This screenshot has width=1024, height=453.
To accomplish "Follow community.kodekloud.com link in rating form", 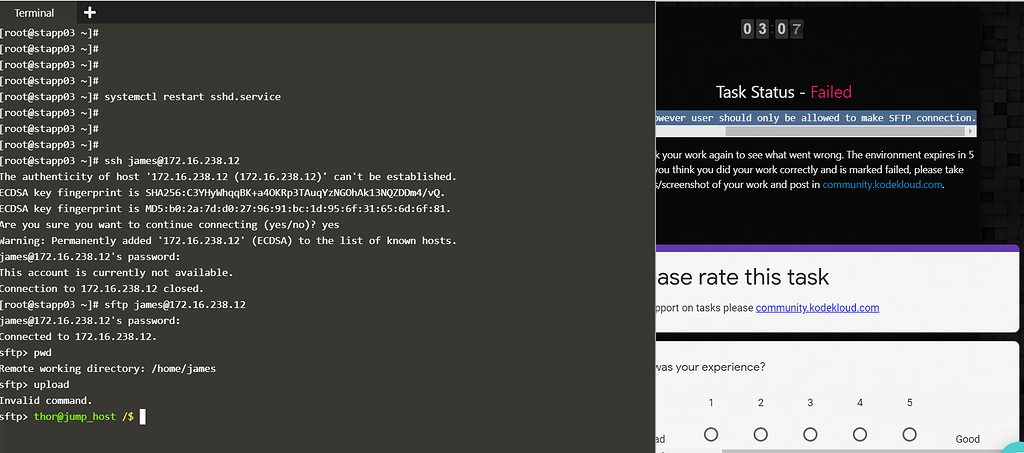I will point(817,308).
